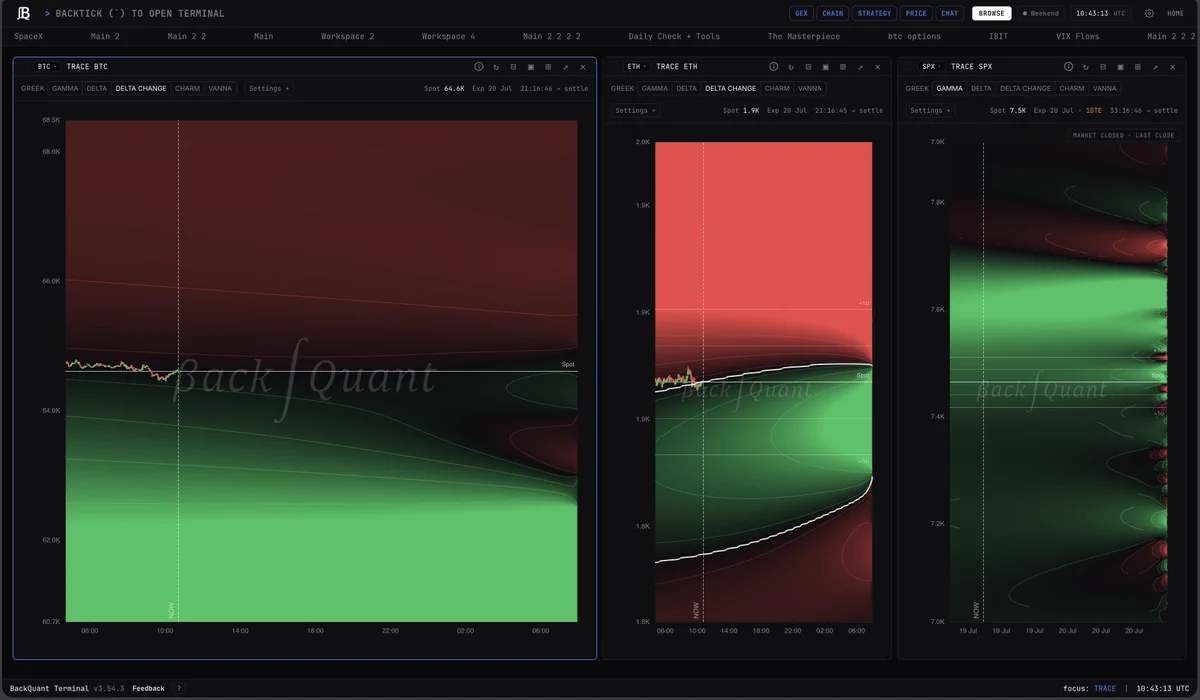Click the filled square icon in ETH panel
Viewport: 1200px width, 700px height.
click(825, 67)
